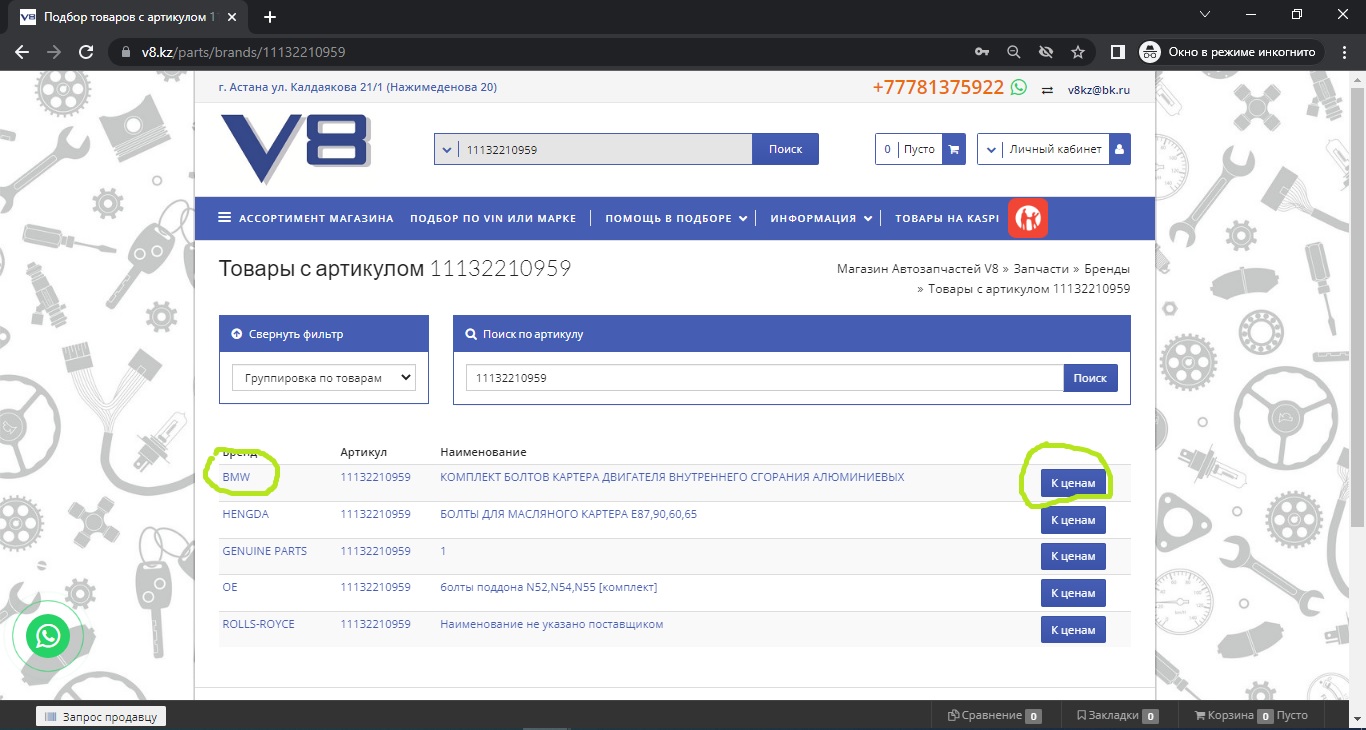Open the search category dropdown arrow in header

[446, 149]
